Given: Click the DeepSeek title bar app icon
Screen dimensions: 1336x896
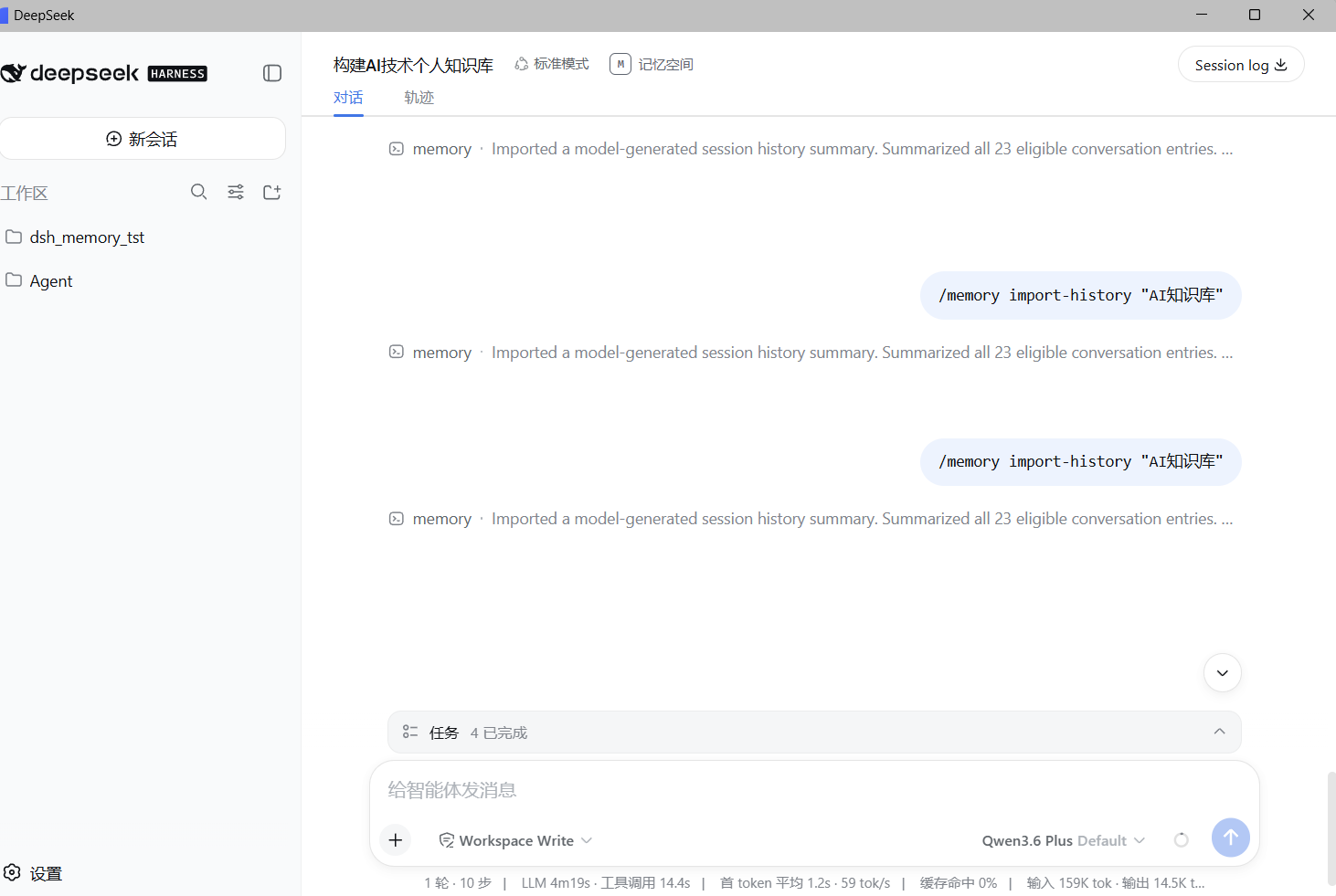Looking at the screenshot, I should coord(4,16).
